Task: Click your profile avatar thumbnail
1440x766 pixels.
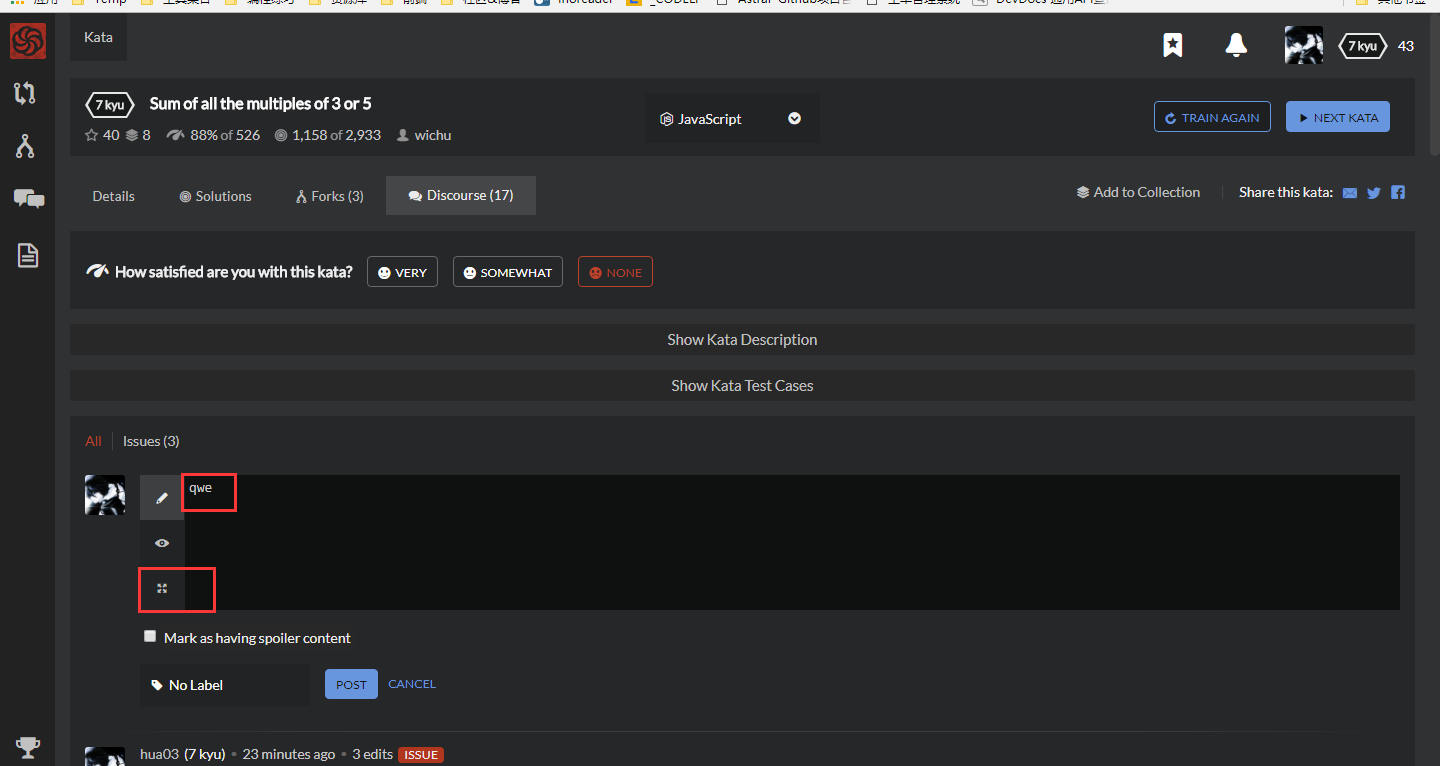Action: [x=1303, y=45]
